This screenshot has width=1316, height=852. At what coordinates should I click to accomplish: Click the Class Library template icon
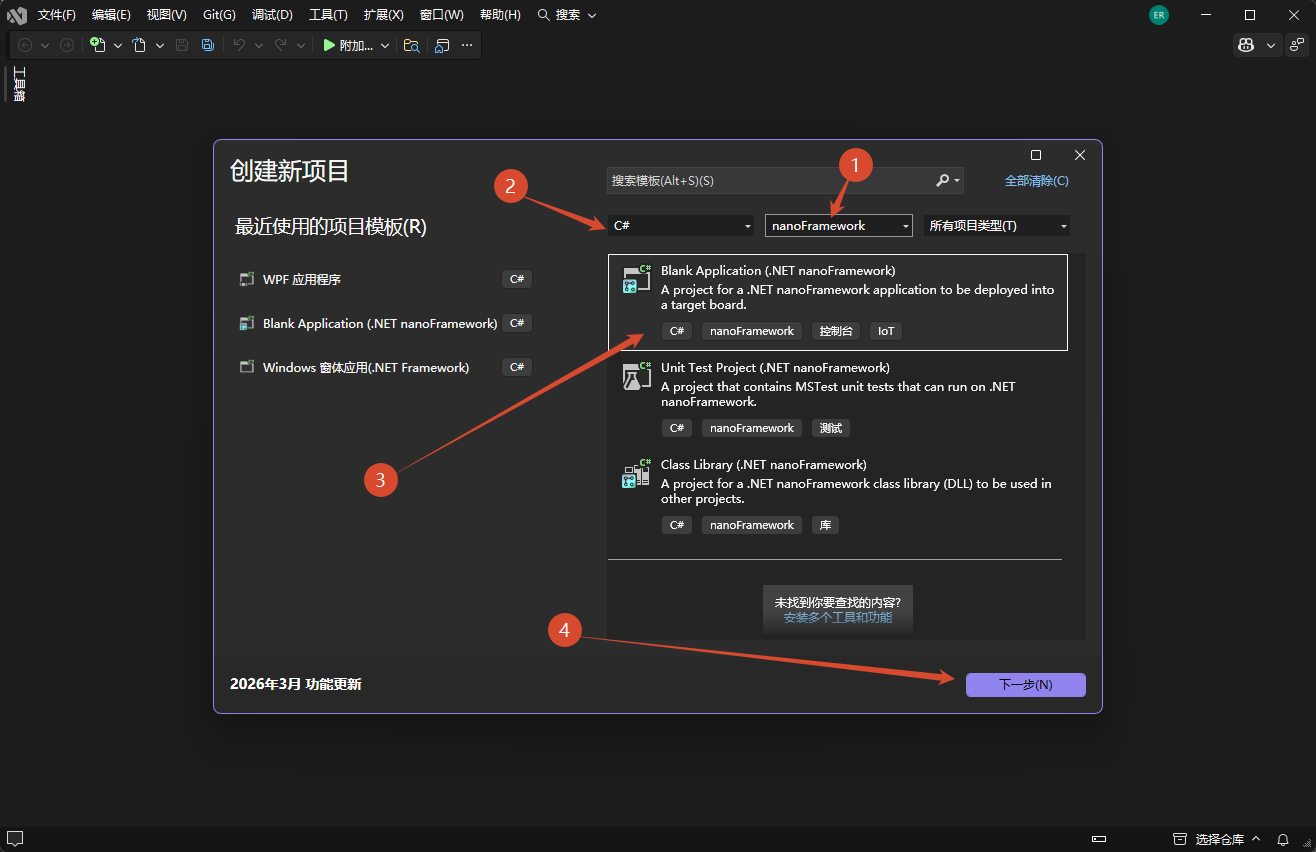637,473
